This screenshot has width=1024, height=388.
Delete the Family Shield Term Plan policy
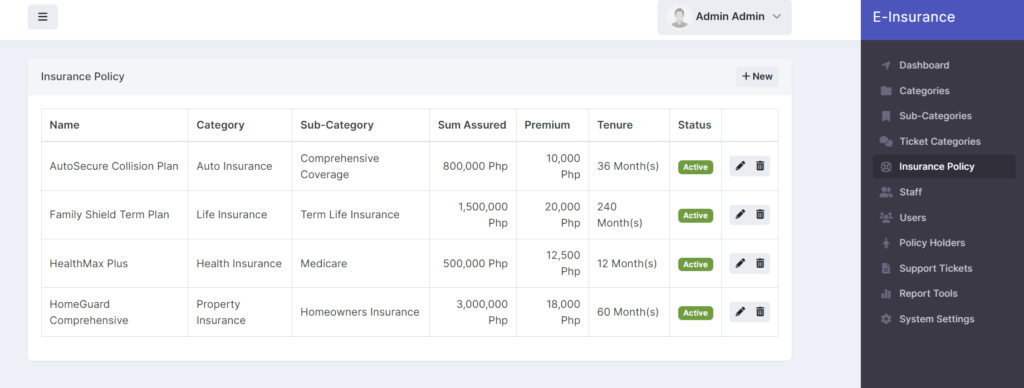tap(760, 214)
